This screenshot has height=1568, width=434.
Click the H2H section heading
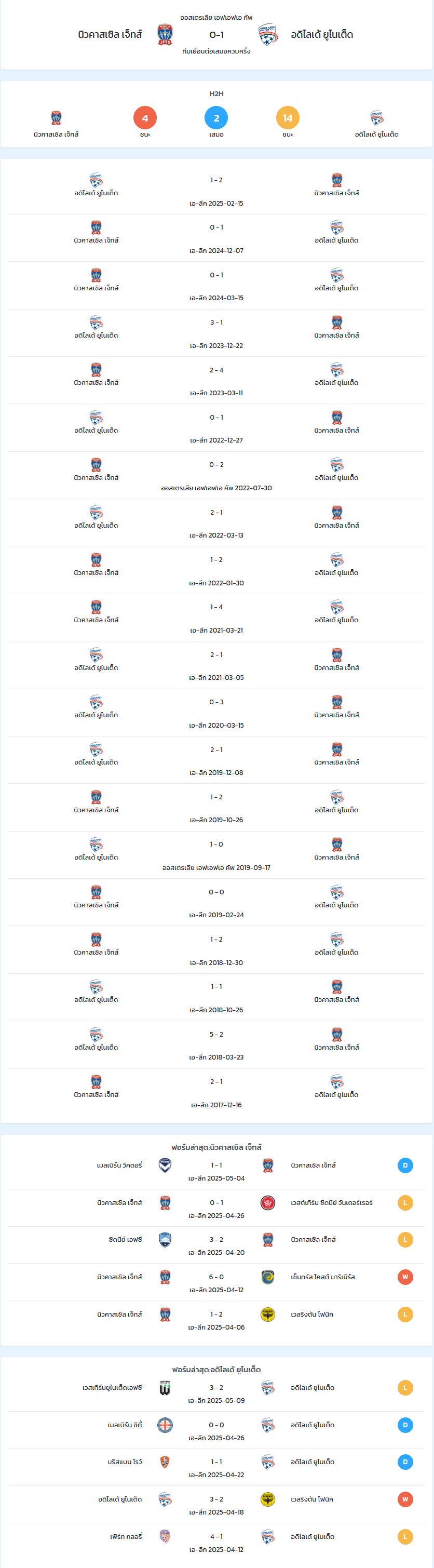pos(216,93)
